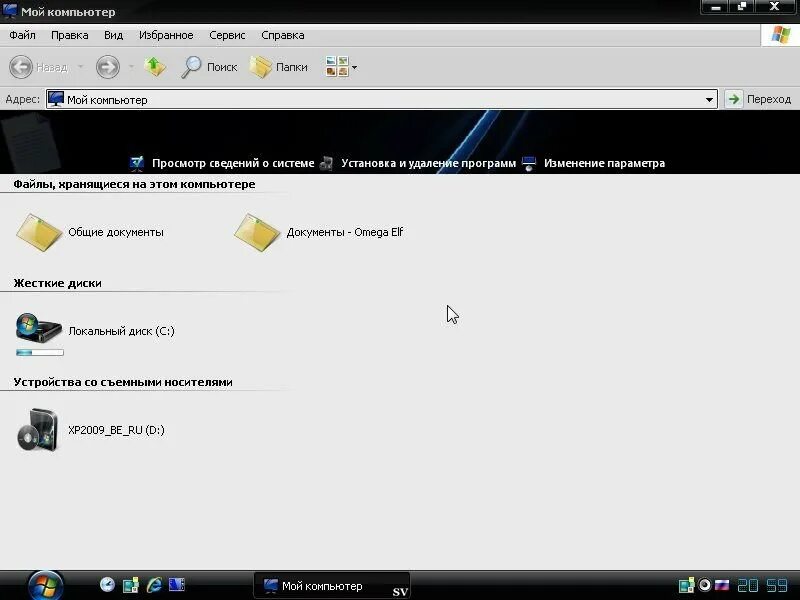The height and width of the screenshot is (600, 800).
Task: Click Просмотр сведений о системе link
Action: (x=233, y=163)
